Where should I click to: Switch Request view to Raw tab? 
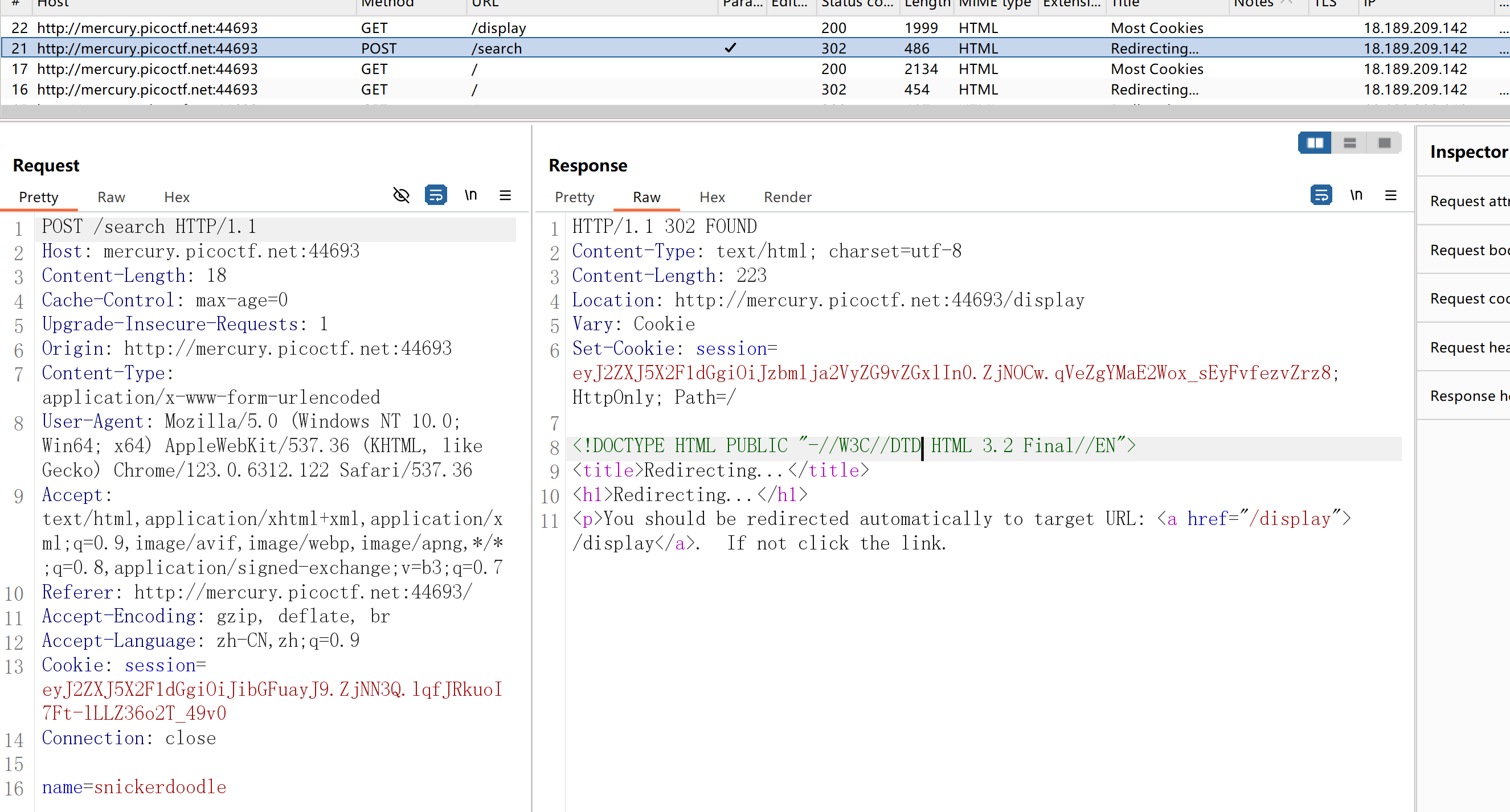pos(112,198)
